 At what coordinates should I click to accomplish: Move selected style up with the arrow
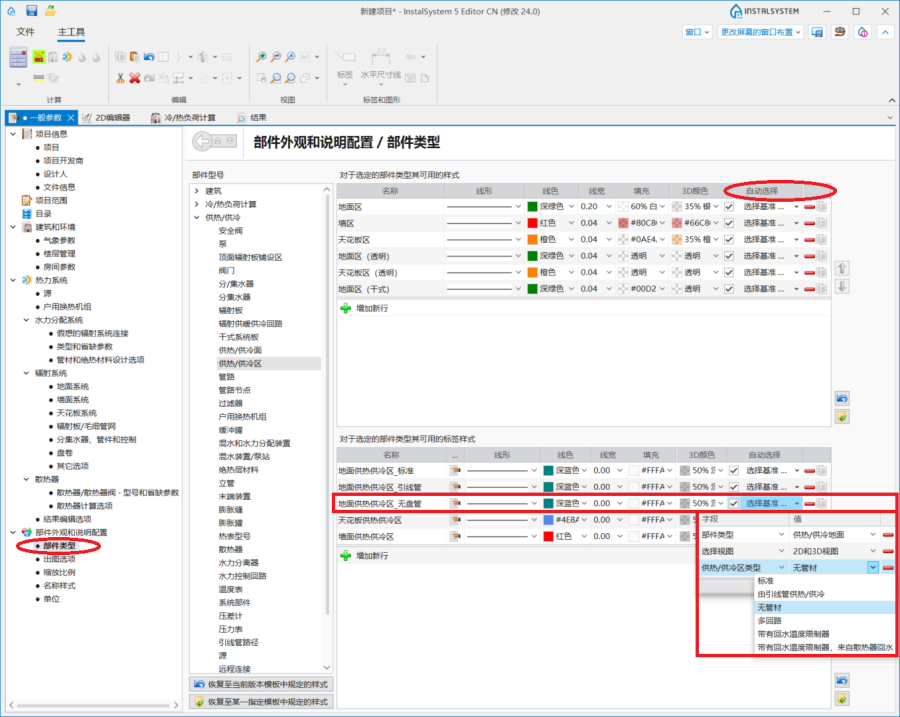click(x=842, y=268)
